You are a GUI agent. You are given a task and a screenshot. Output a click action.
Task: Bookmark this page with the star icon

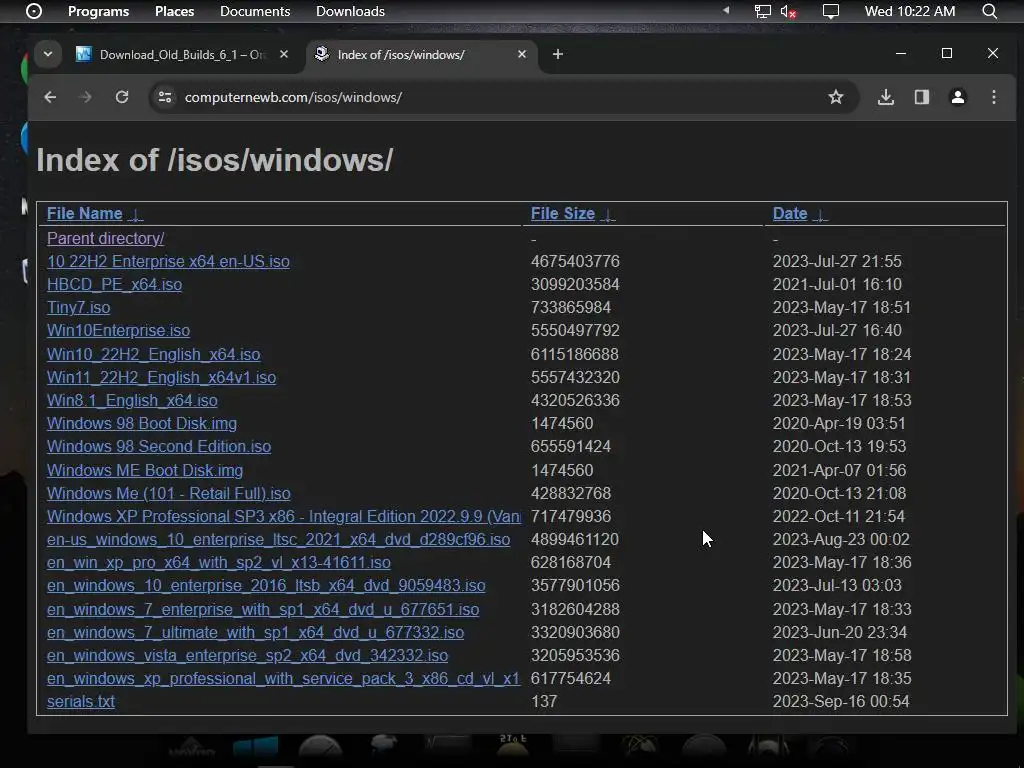836,97
